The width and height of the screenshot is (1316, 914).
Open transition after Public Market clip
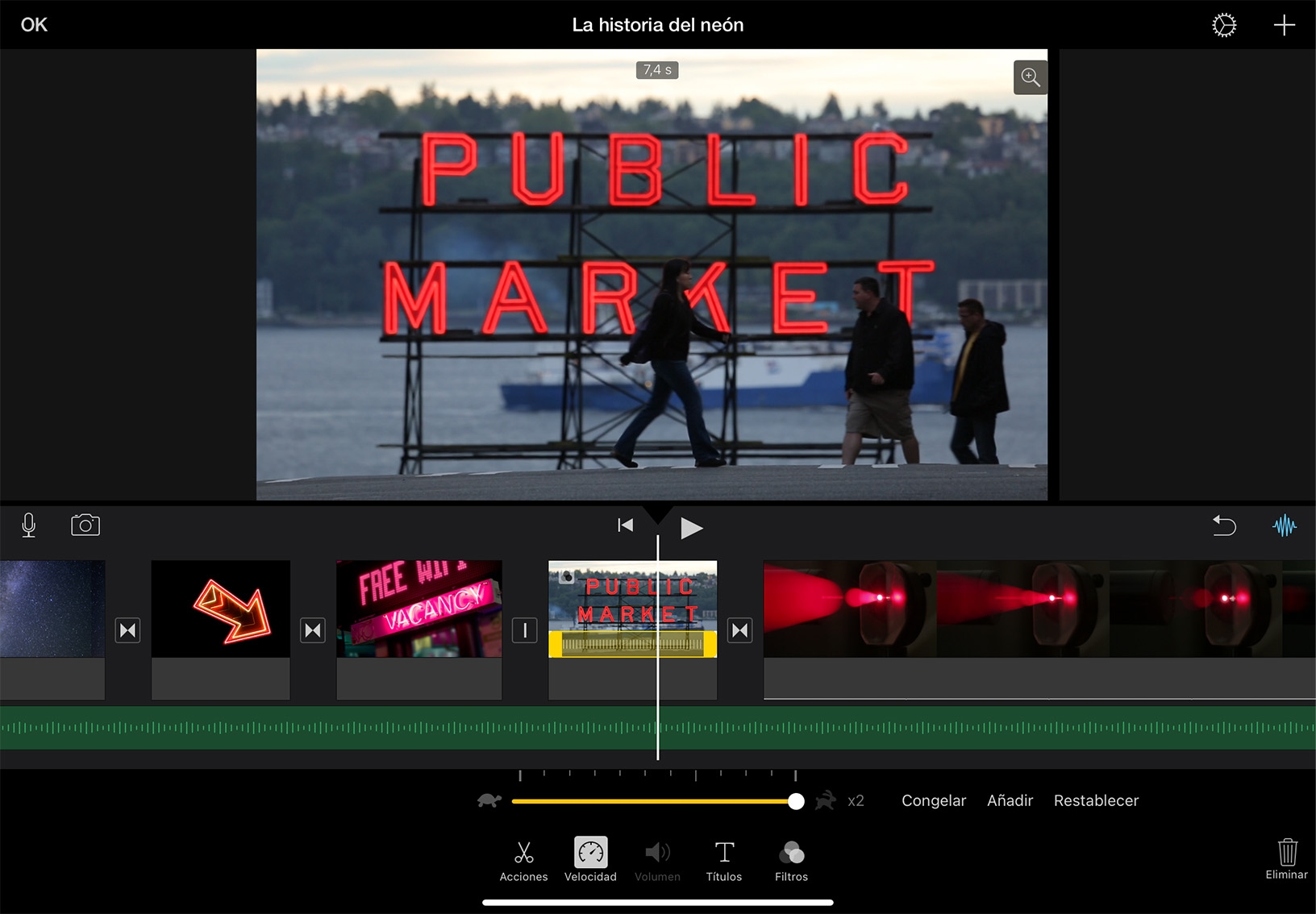point(740,630)
